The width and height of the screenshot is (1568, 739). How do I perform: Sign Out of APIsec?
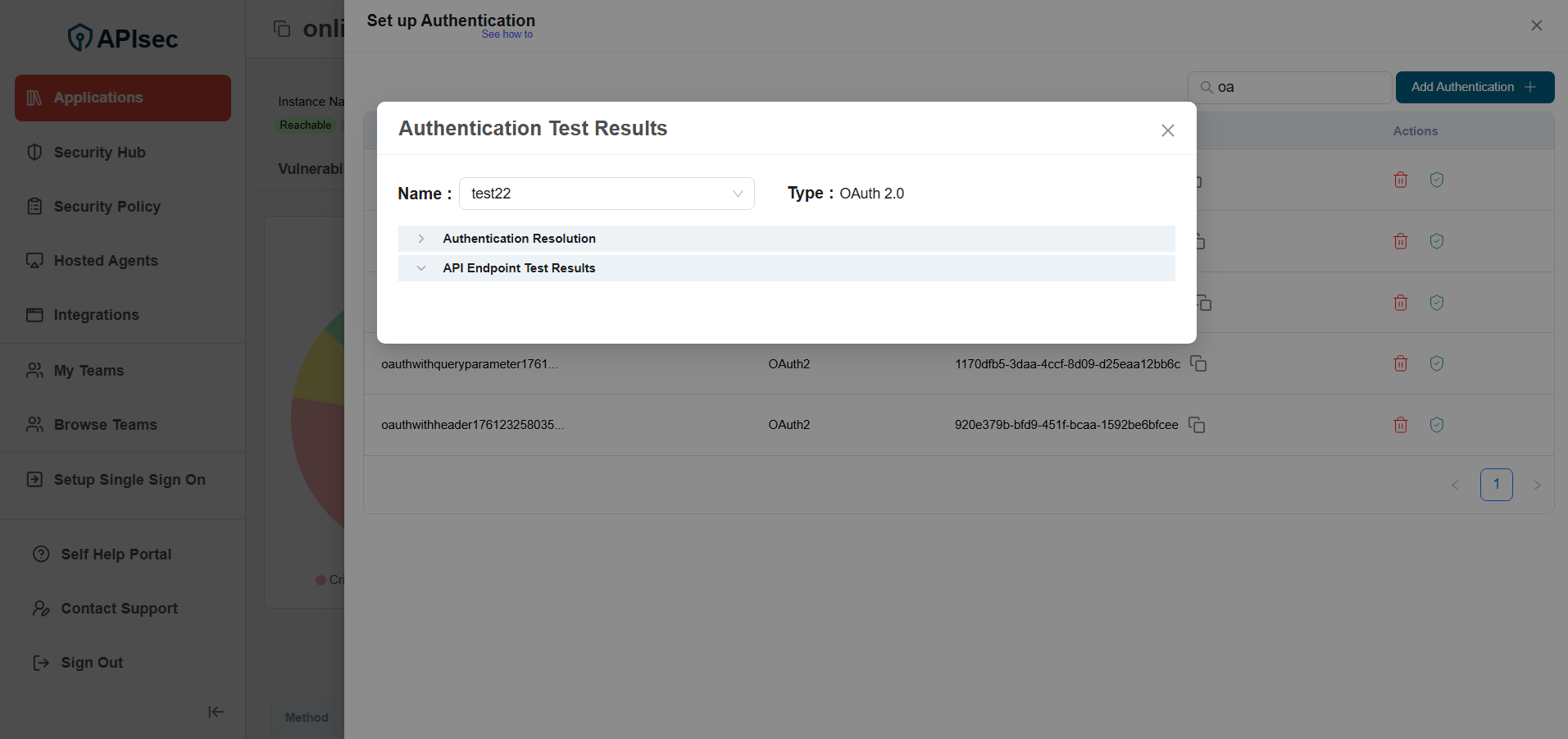click(92, 662)
